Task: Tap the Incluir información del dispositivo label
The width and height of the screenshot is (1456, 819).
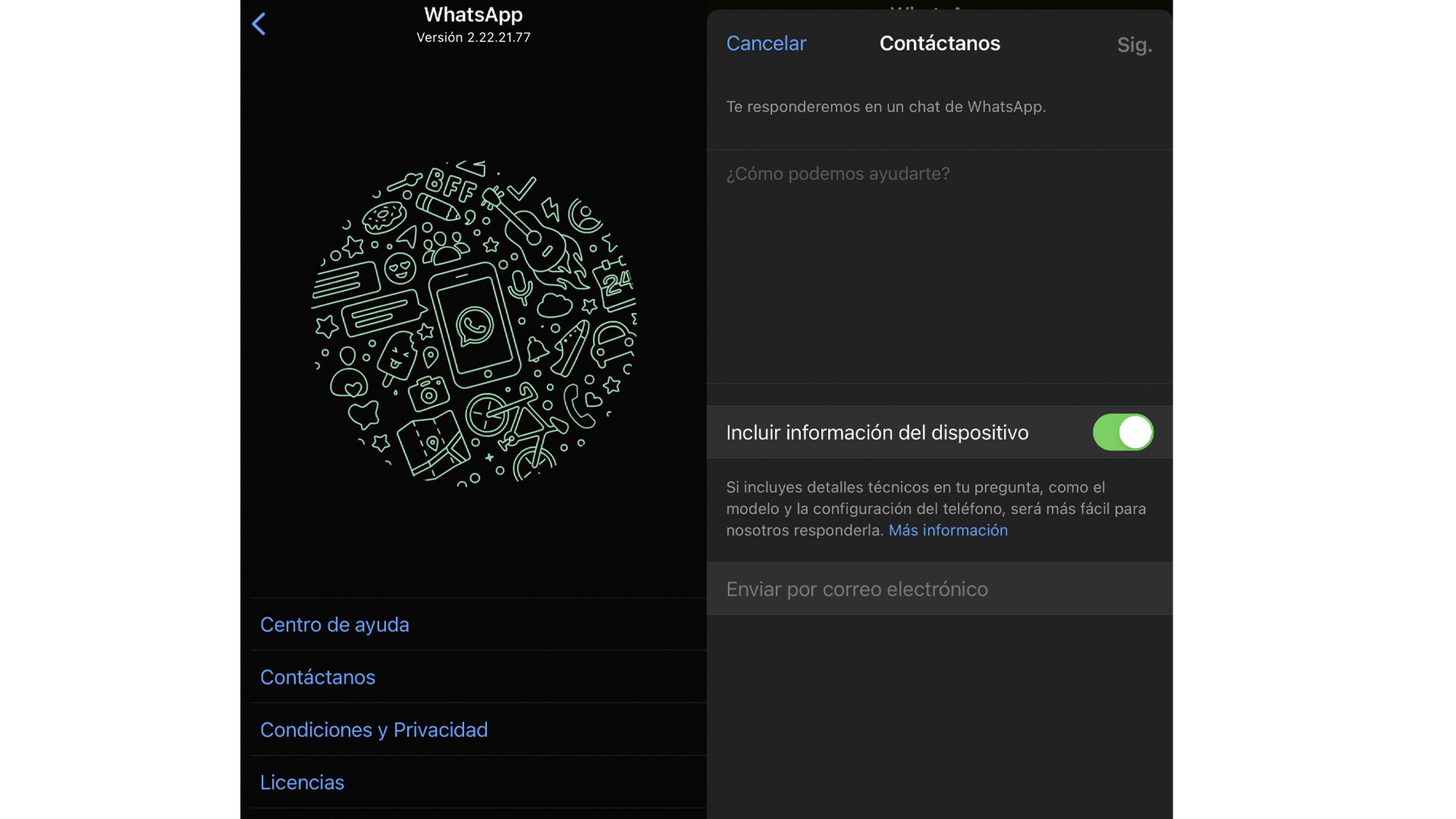Action: point(877,432)
